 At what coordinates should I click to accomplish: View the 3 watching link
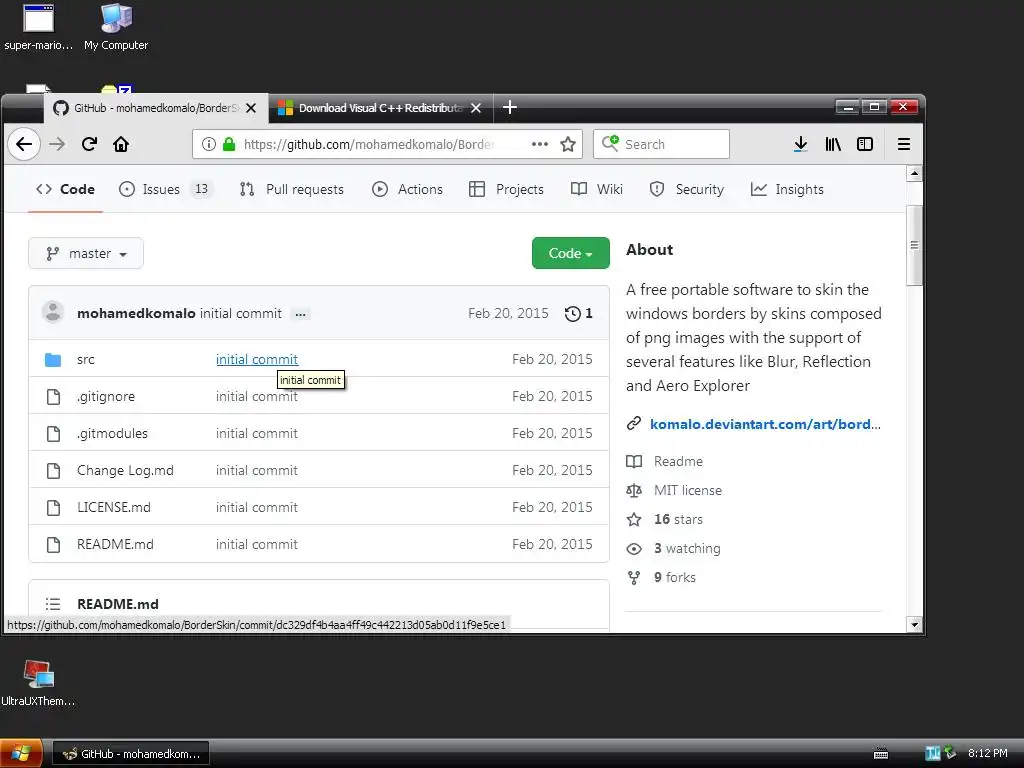tap(687, 549)
